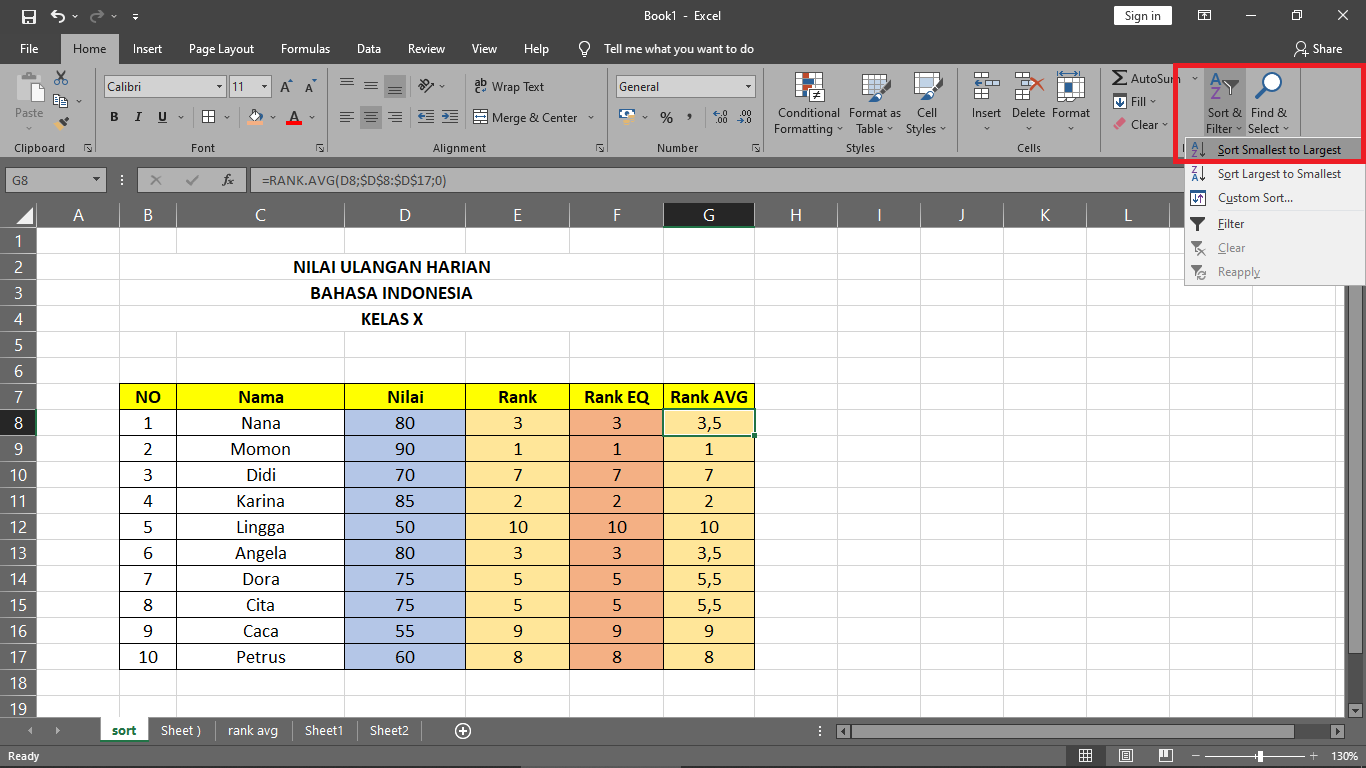
Task: Click the Copy icon in Clipboard group
Action: (60, 101)
